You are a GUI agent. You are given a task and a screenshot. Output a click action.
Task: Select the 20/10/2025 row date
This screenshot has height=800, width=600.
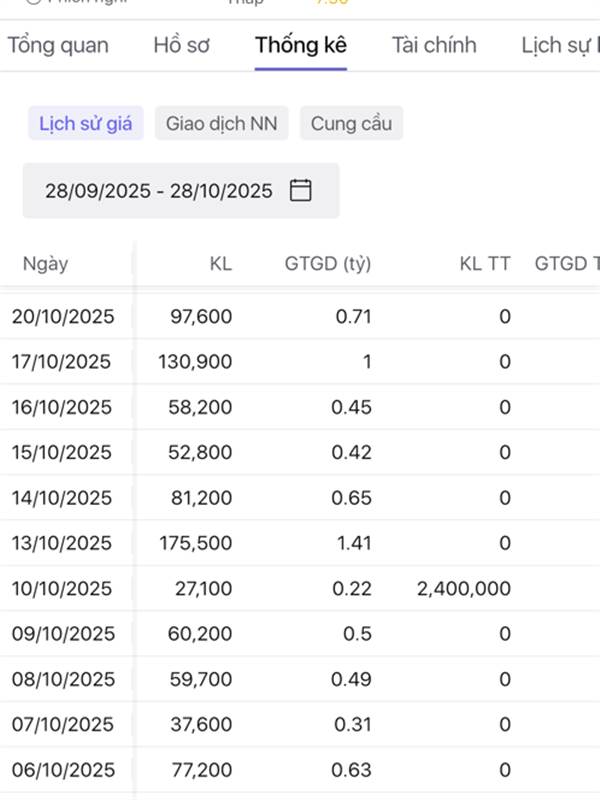[63, 317]
